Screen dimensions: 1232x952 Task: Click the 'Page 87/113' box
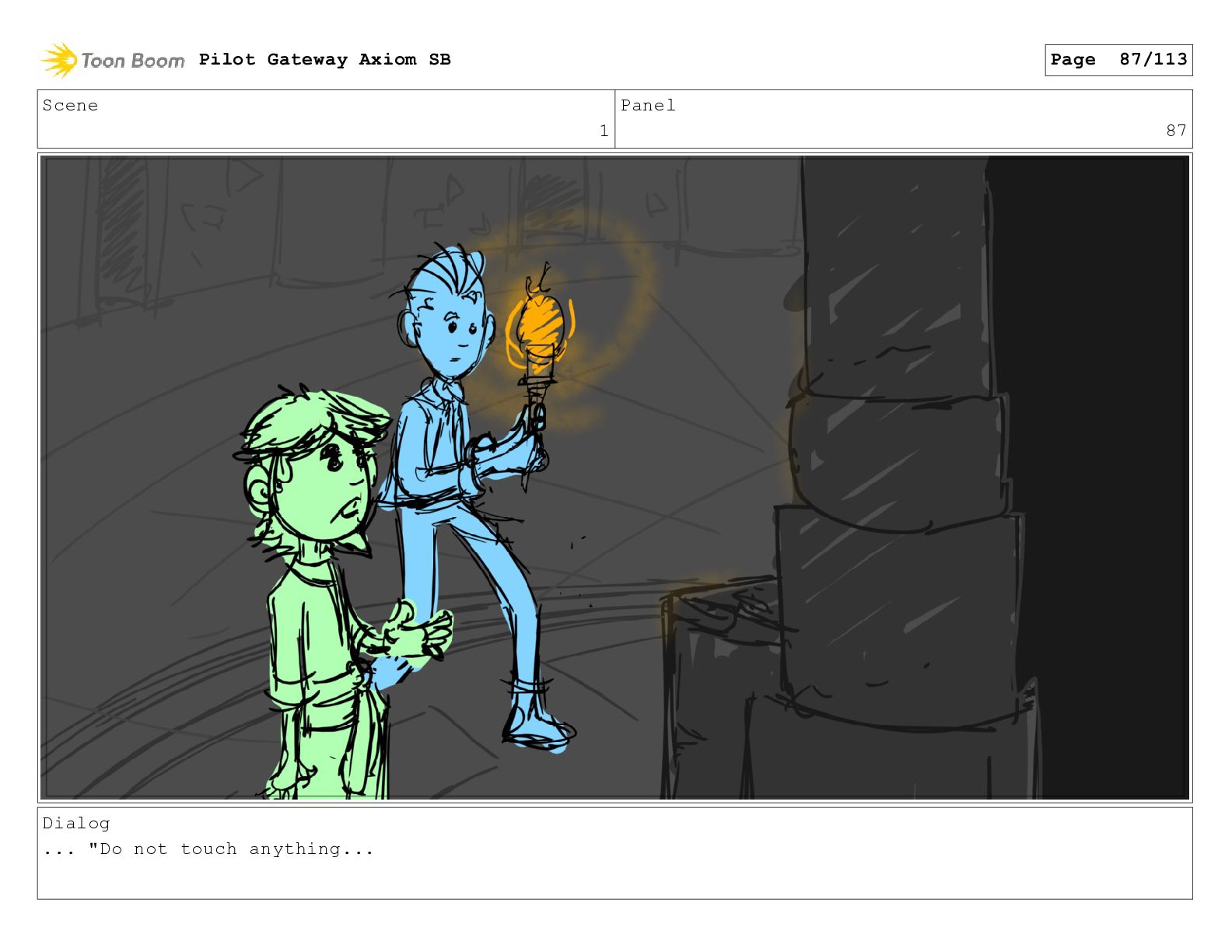[1118, 60]
